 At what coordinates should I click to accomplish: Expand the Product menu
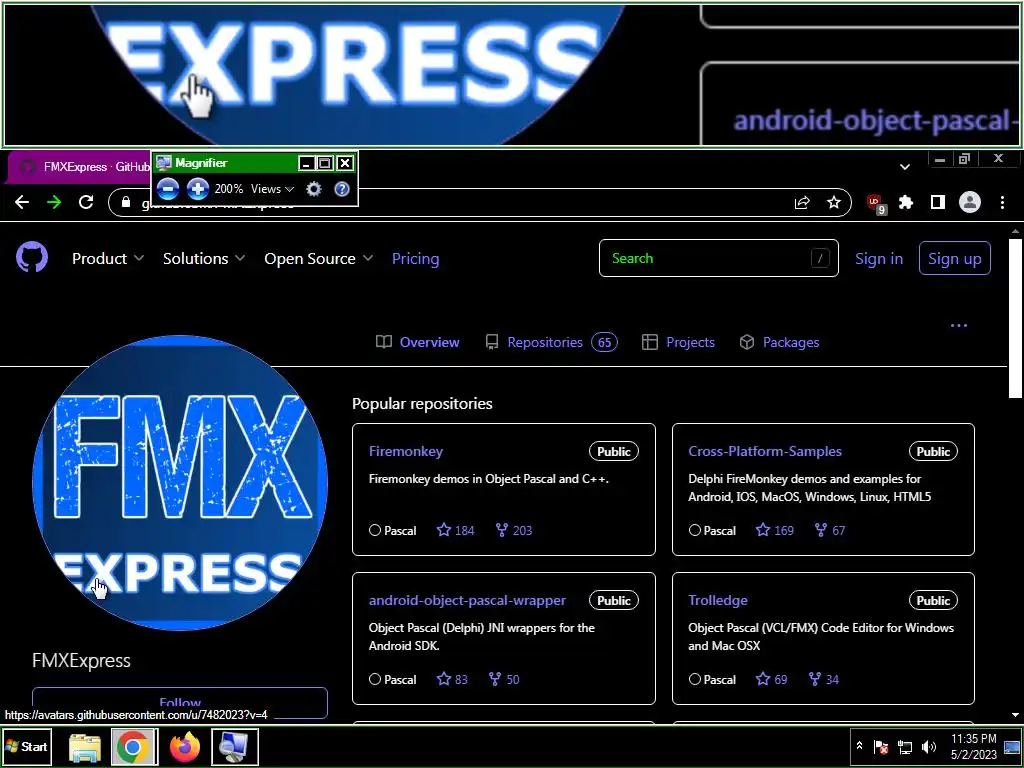108,259
